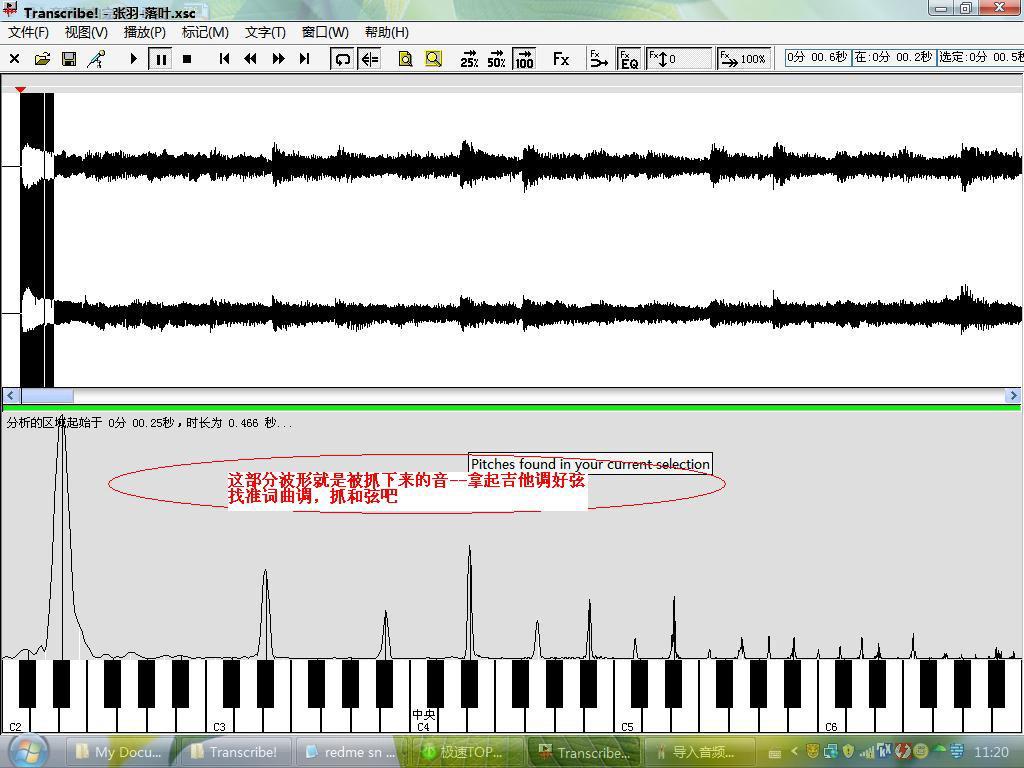Switch to the redme sn taskbar window
The height and width of the screenshot is (768, 1024).
[x=350, y=752]
